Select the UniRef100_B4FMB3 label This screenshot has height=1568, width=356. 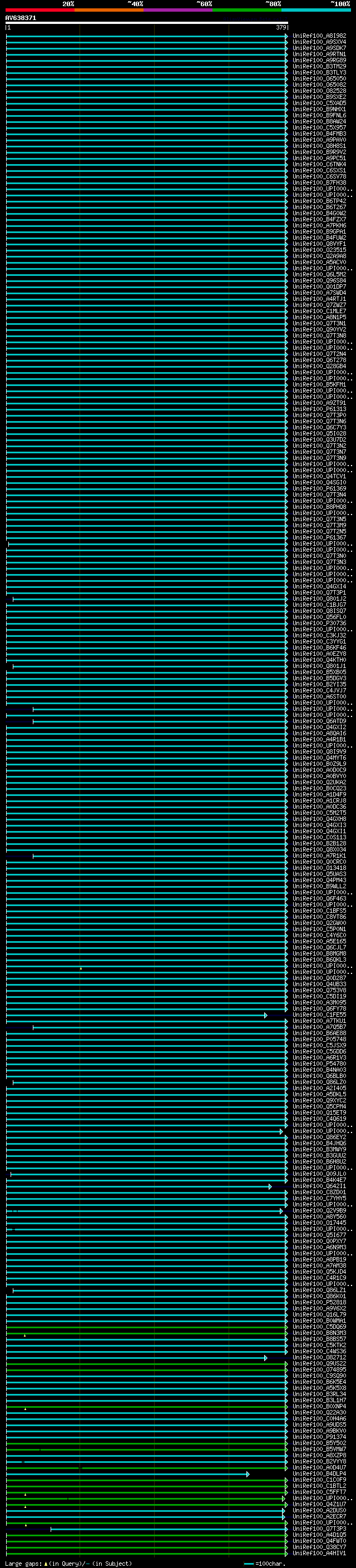click(x=319, y=134)
